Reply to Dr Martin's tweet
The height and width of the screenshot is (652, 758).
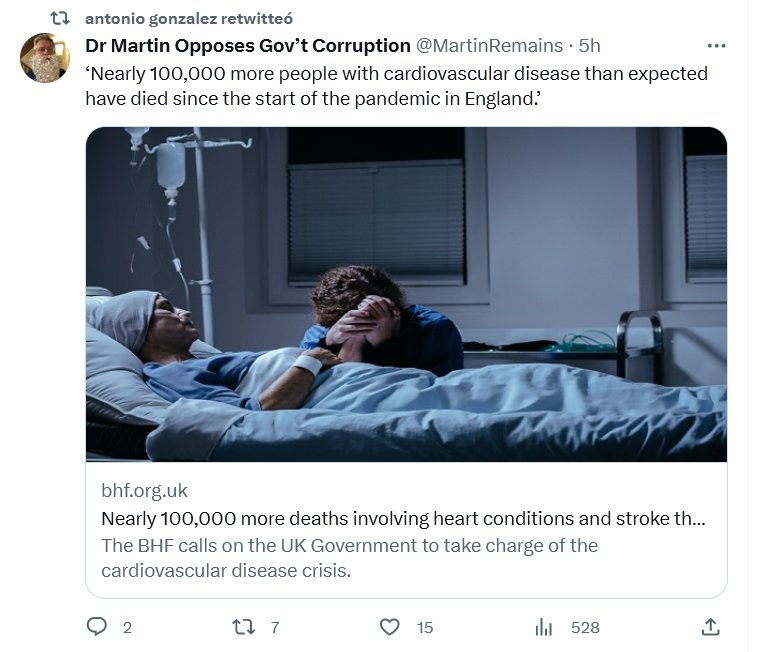97,627
